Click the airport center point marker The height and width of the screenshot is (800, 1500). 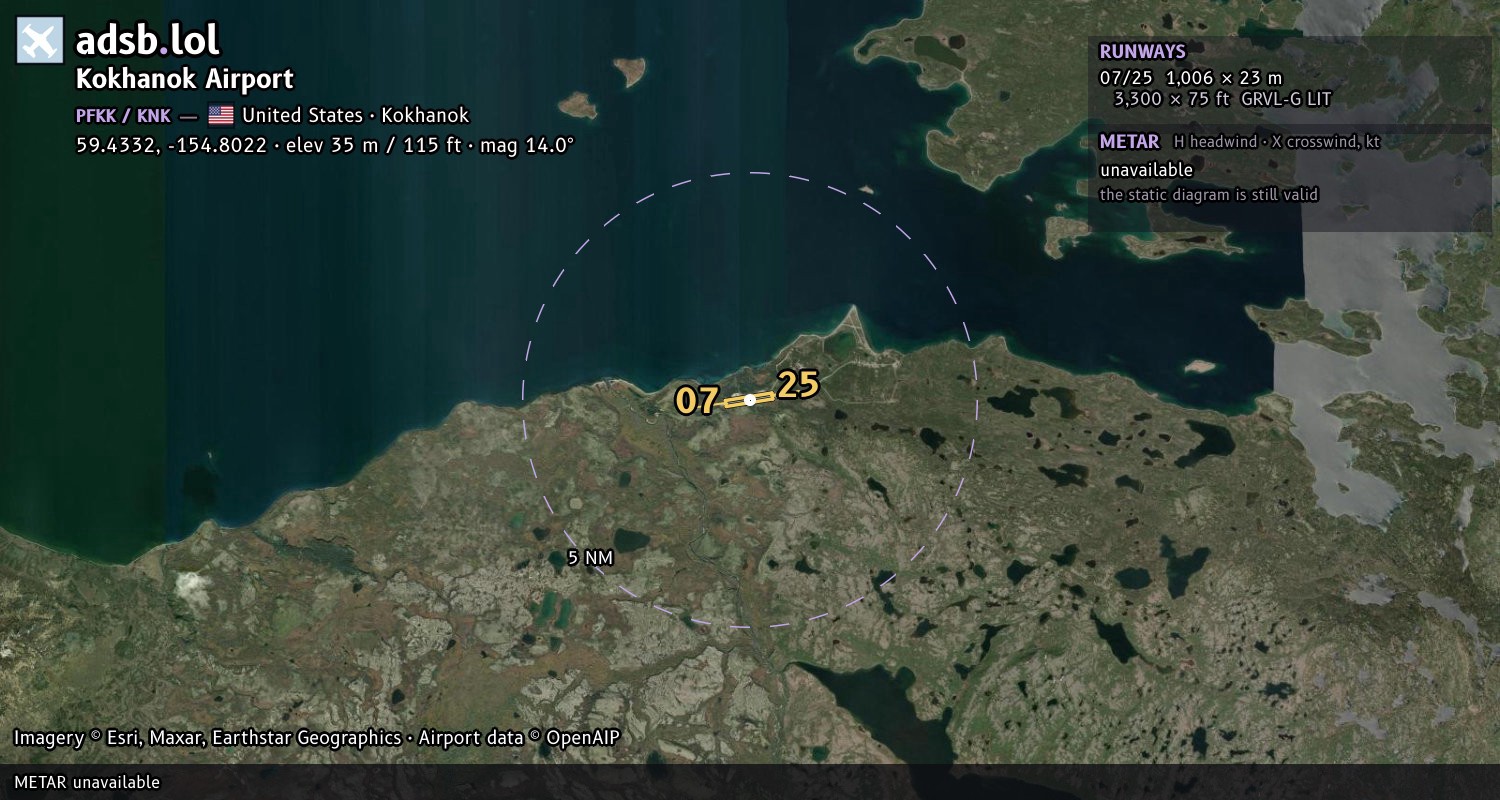(750, 400)
